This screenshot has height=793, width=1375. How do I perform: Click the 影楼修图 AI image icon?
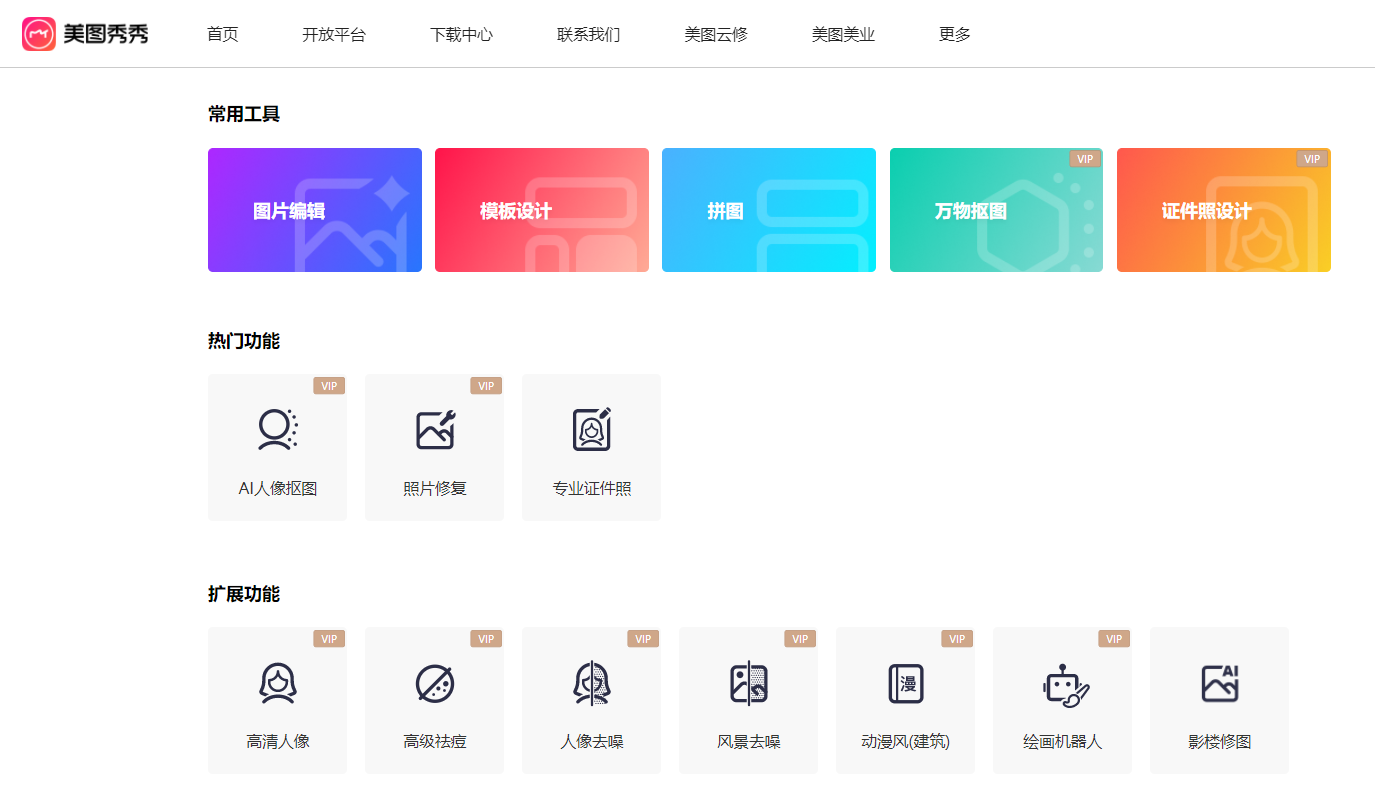[1220, 684]
